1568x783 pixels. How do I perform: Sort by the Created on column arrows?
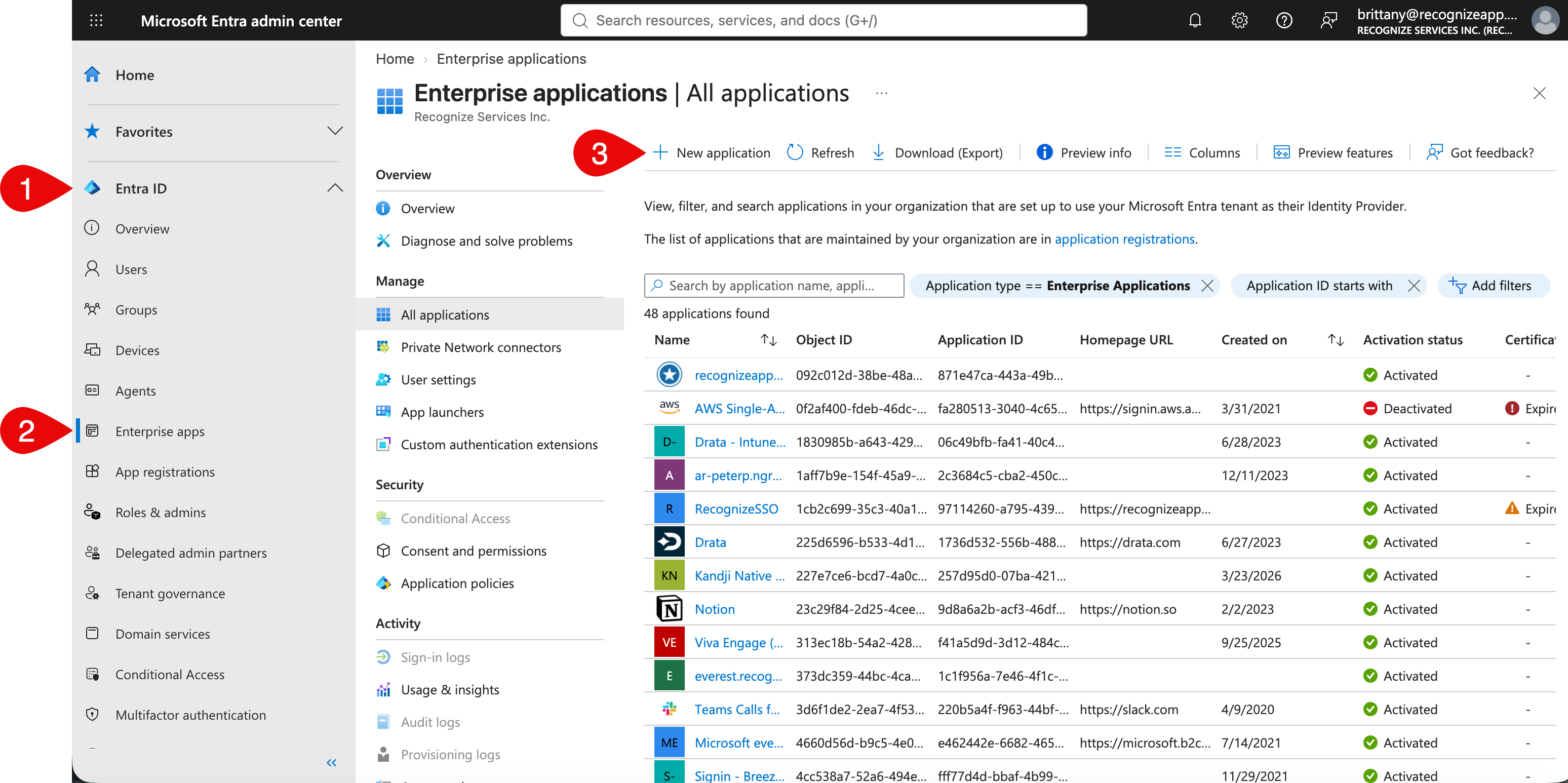(1336, 340)
